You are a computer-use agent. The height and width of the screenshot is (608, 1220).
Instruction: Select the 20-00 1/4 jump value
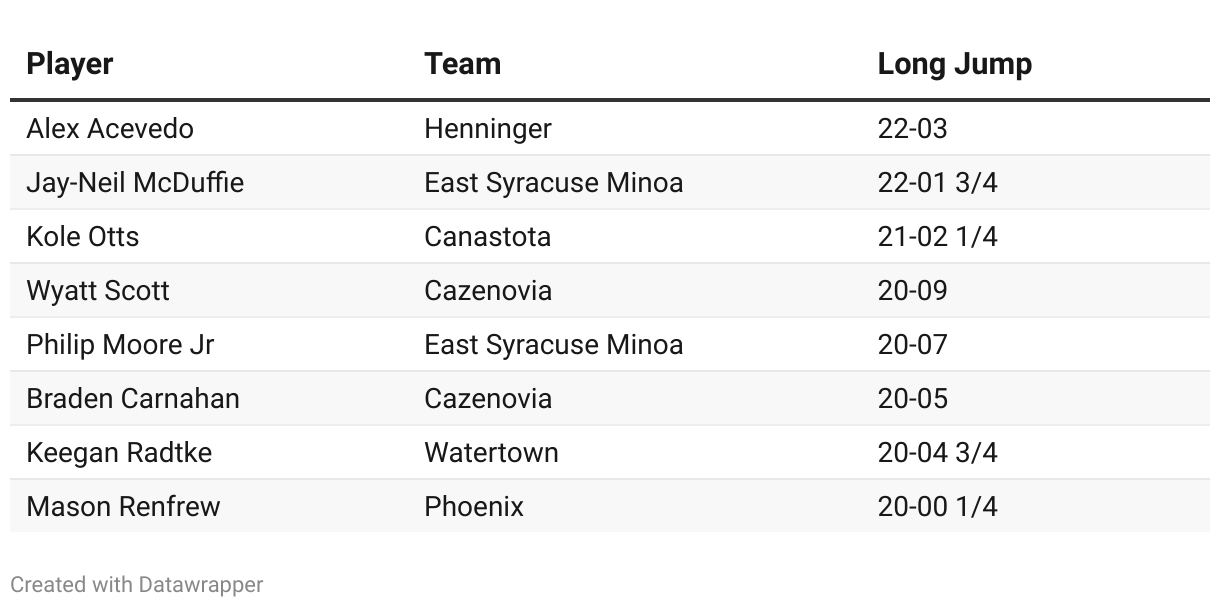[x=938, y=507]
